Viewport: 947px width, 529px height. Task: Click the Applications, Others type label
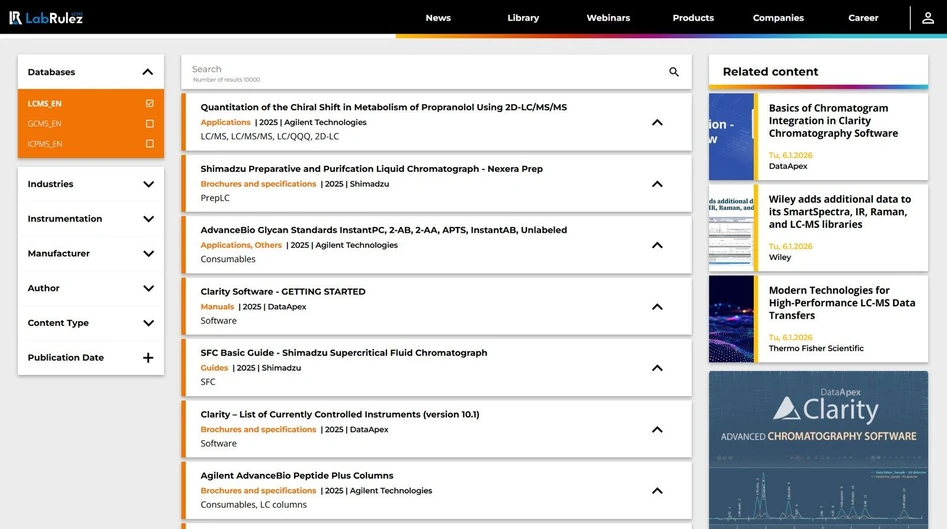click(x=241, y=245)
